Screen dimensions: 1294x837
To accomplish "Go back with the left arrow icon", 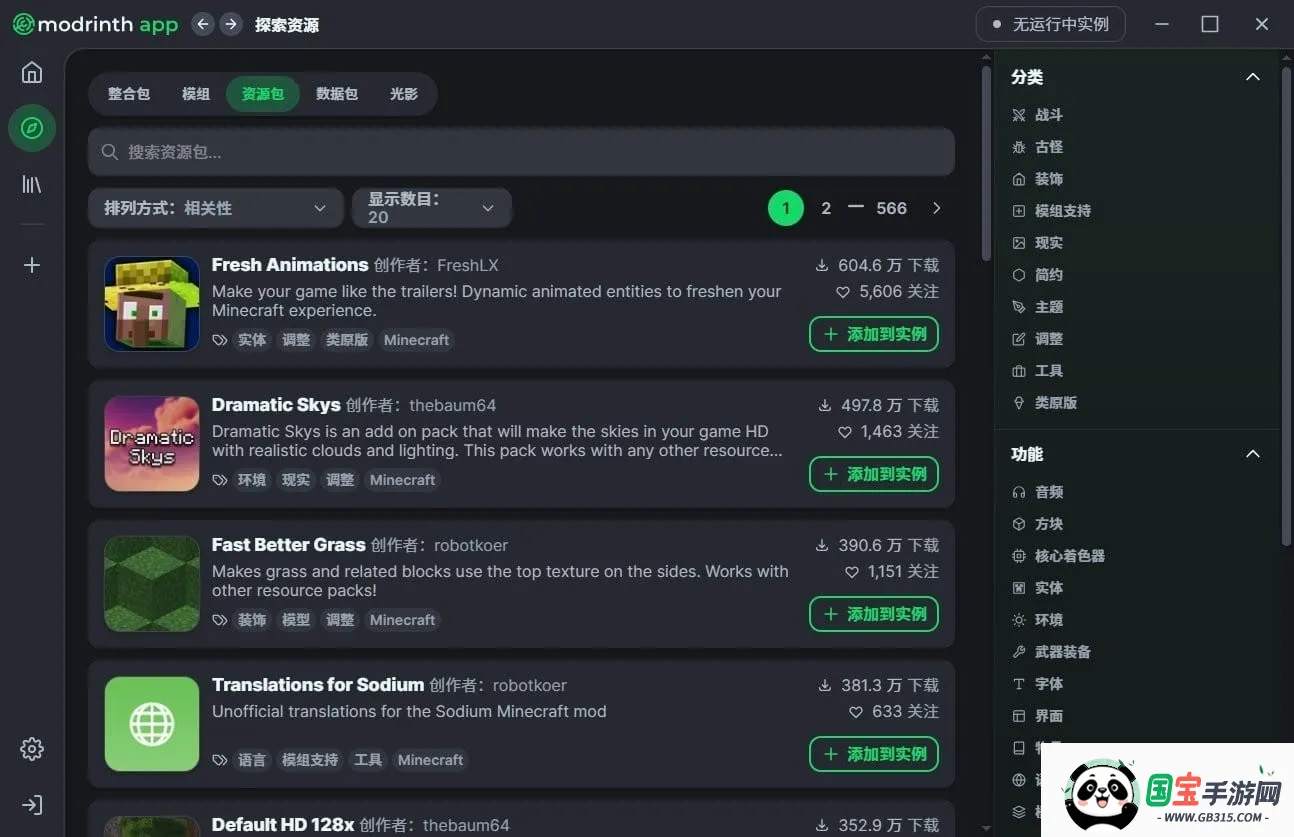I will pos(203,24).
